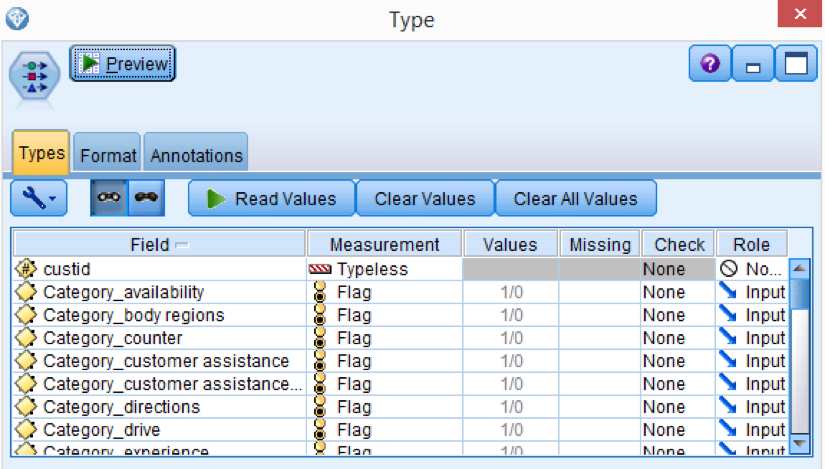Click the 1/0 values cell for Category_counter
Image resolution: width=825 pixels, height=469 pixels.
[511, 338]
